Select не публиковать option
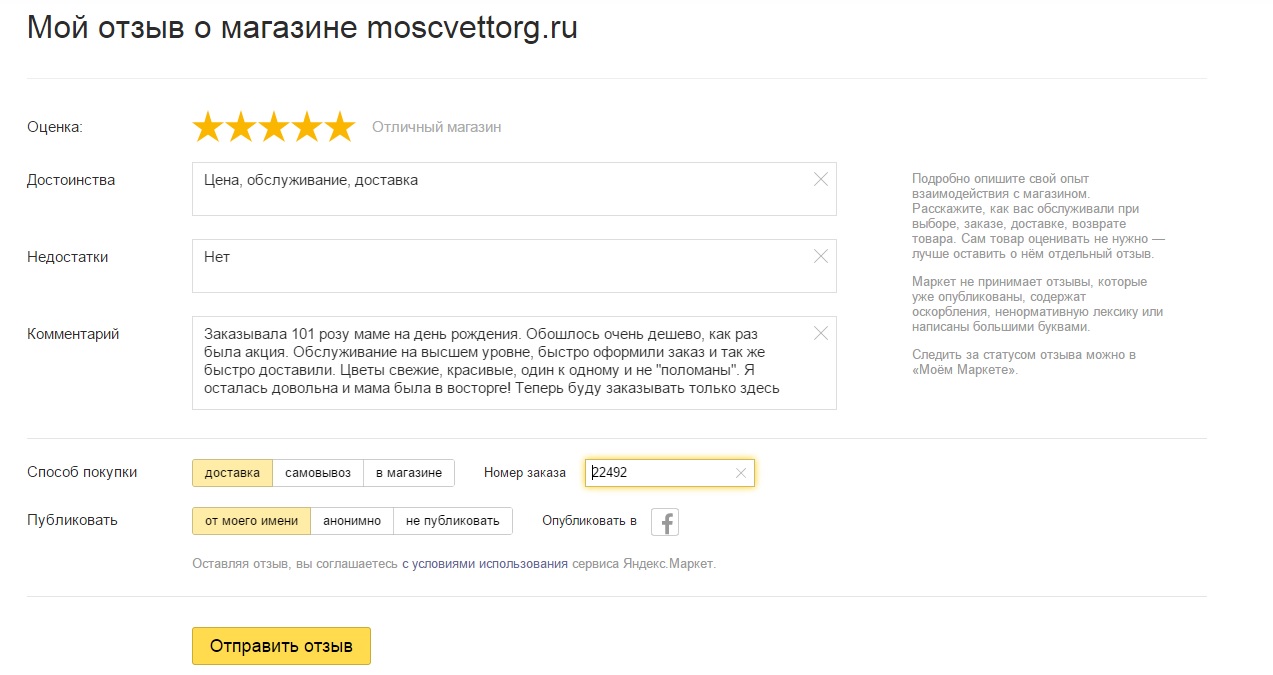1273x675 pixels. [453, 521]
